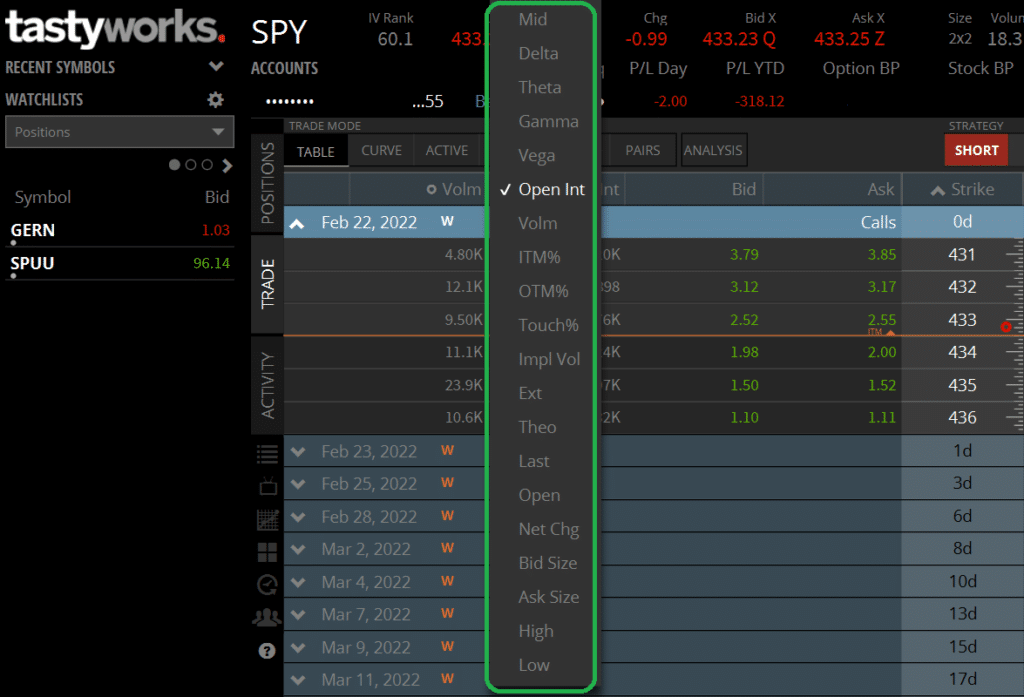Click the Volm column config dot

pos(431,189)
